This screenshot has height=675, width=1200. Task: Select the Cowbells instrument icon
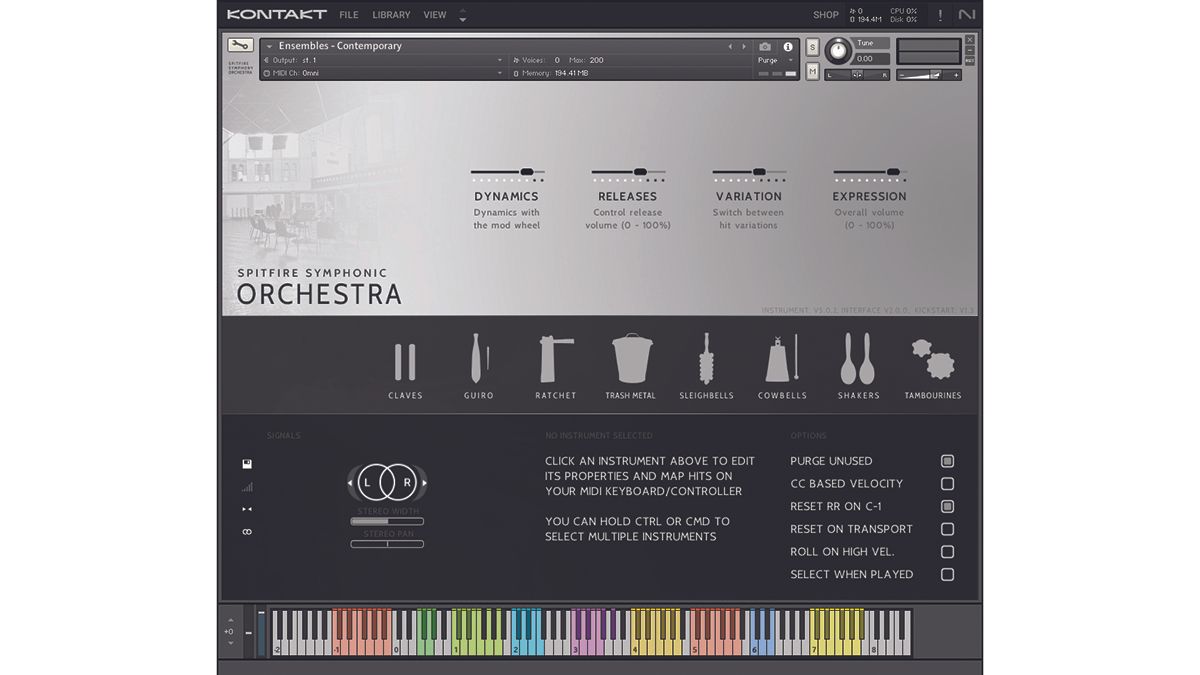(x=782, y=358)
